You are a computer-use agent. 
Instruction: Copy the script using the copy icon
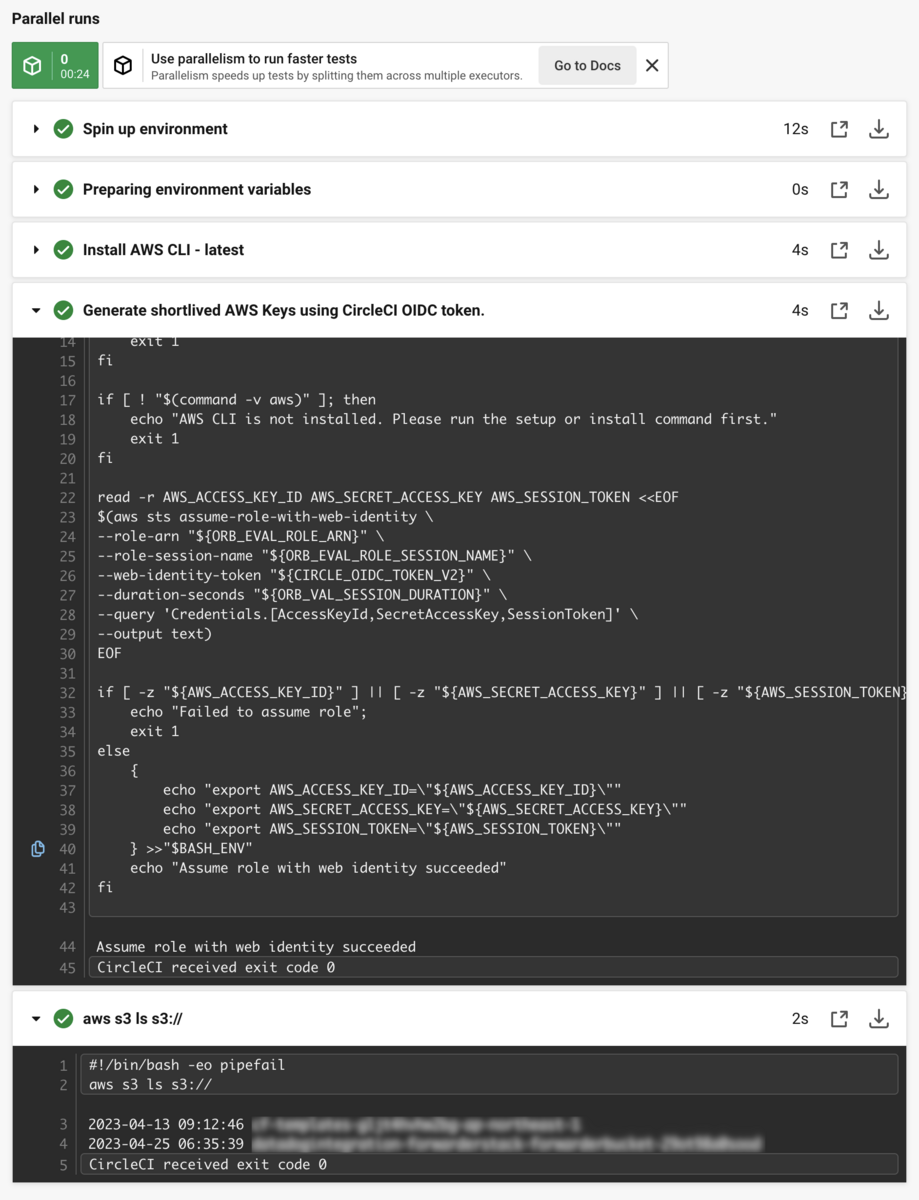(x=37, y=848)
